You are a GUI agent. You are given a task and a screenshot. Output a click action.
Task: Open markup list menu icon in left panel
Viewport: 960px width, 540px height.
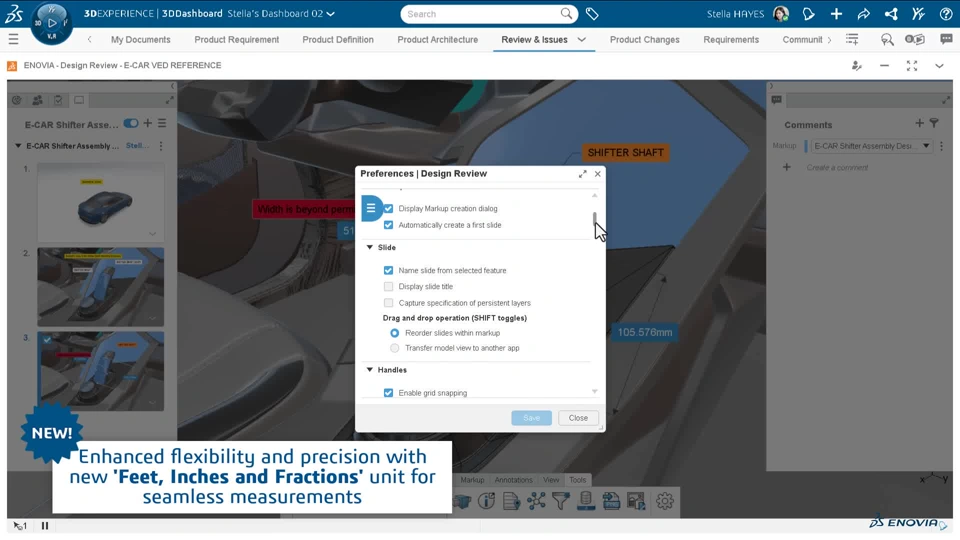click(162, 123)
